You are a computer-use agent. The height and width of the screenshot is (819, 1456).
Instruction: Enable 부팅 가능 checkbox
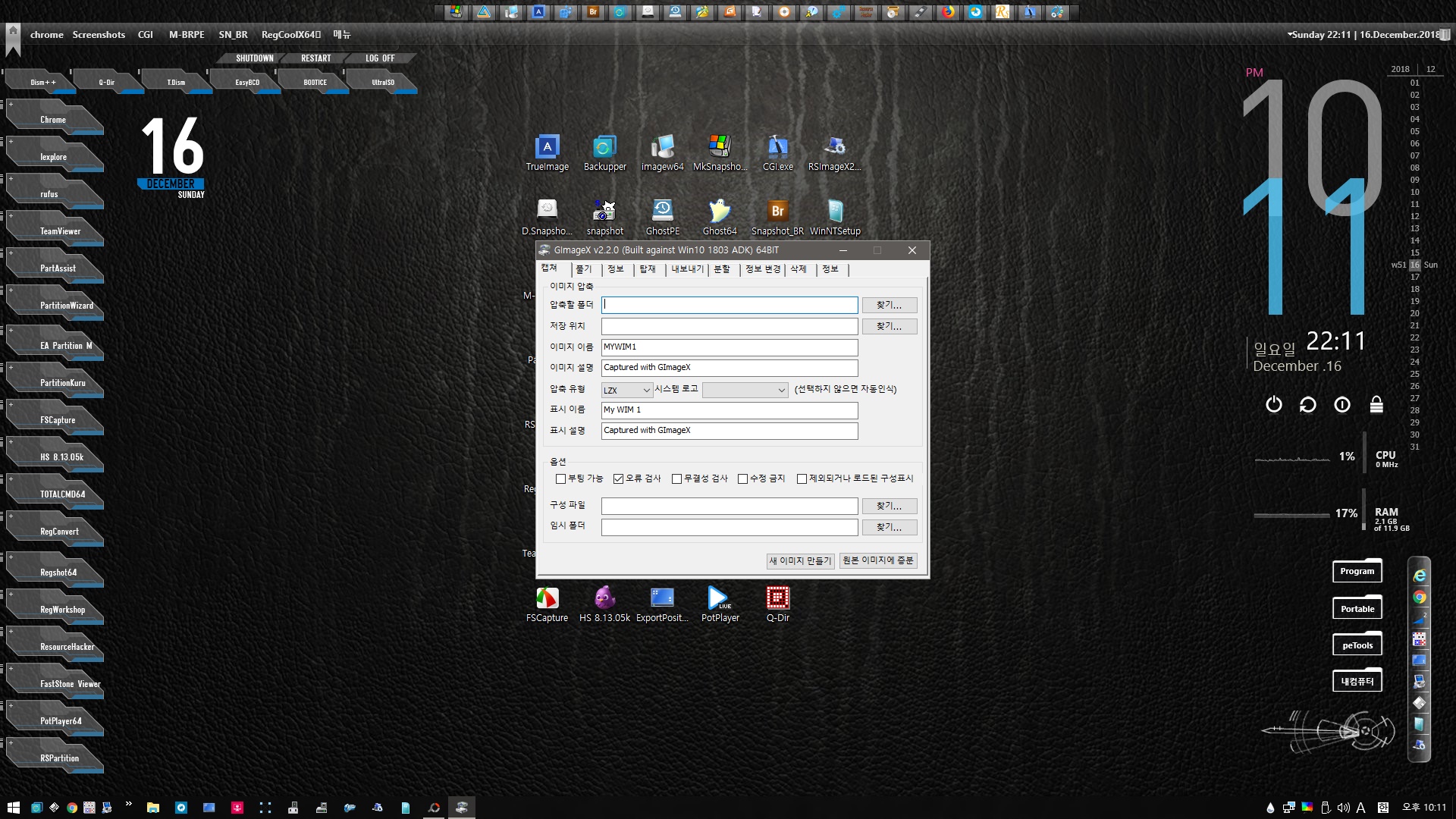(x=560, y=479)
